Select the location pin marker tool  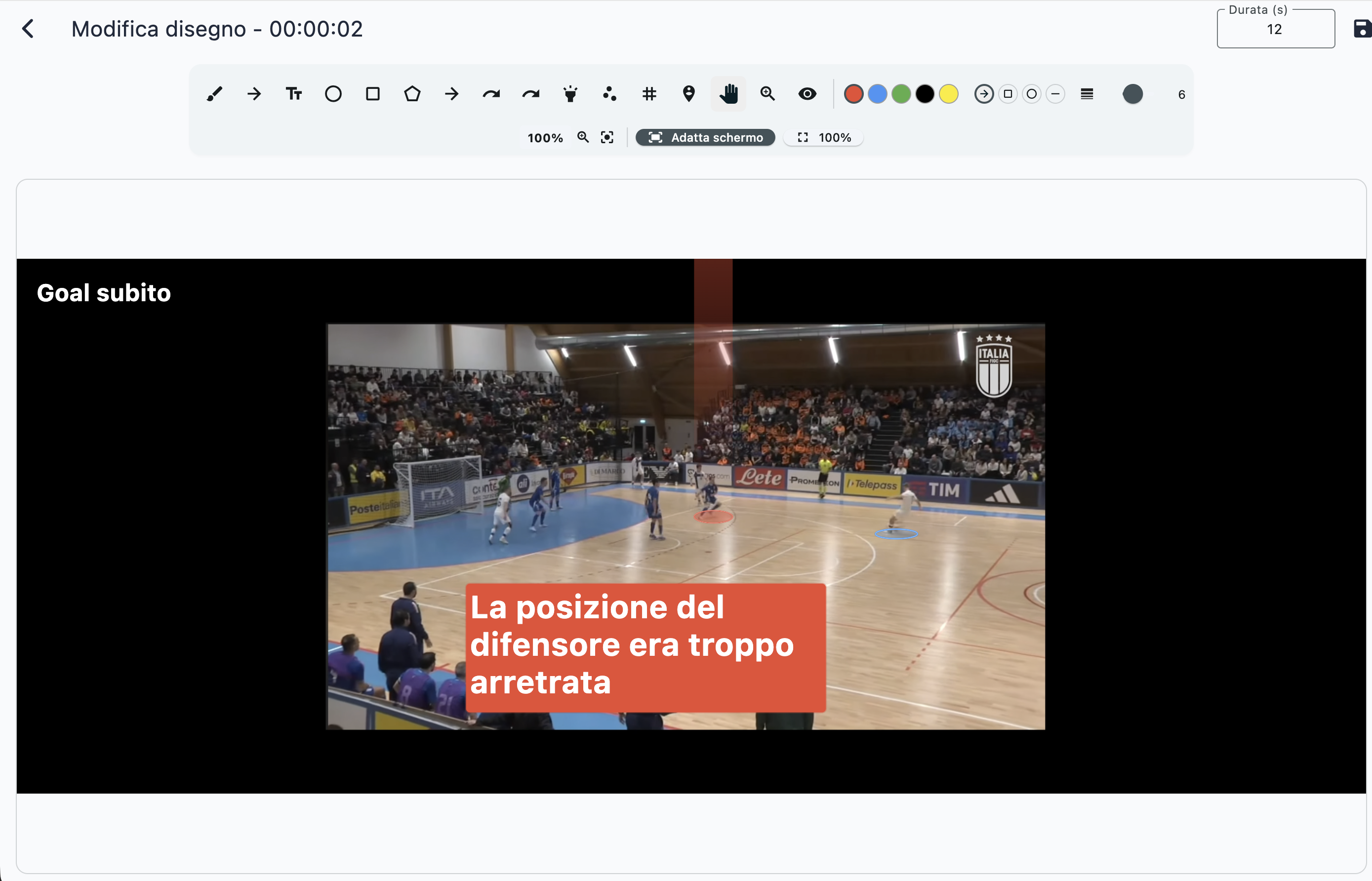pyautogui.click(x=689, y=94)
